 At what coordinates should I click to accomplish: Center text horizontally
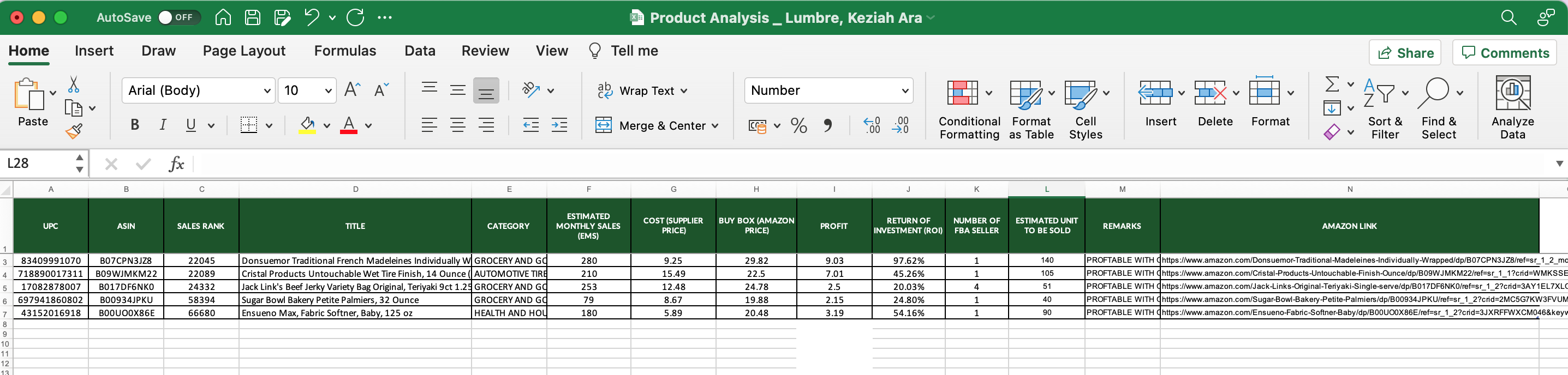click(x=458, y=125)
